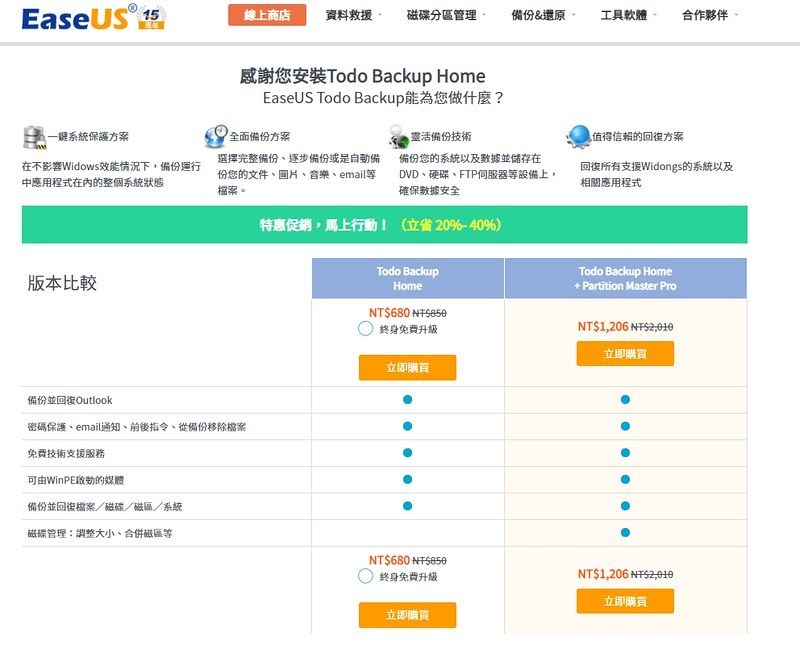Viewport: 800px width, 645px height.
Task: Open the 合作夥伴 menu
Action: 705,15
